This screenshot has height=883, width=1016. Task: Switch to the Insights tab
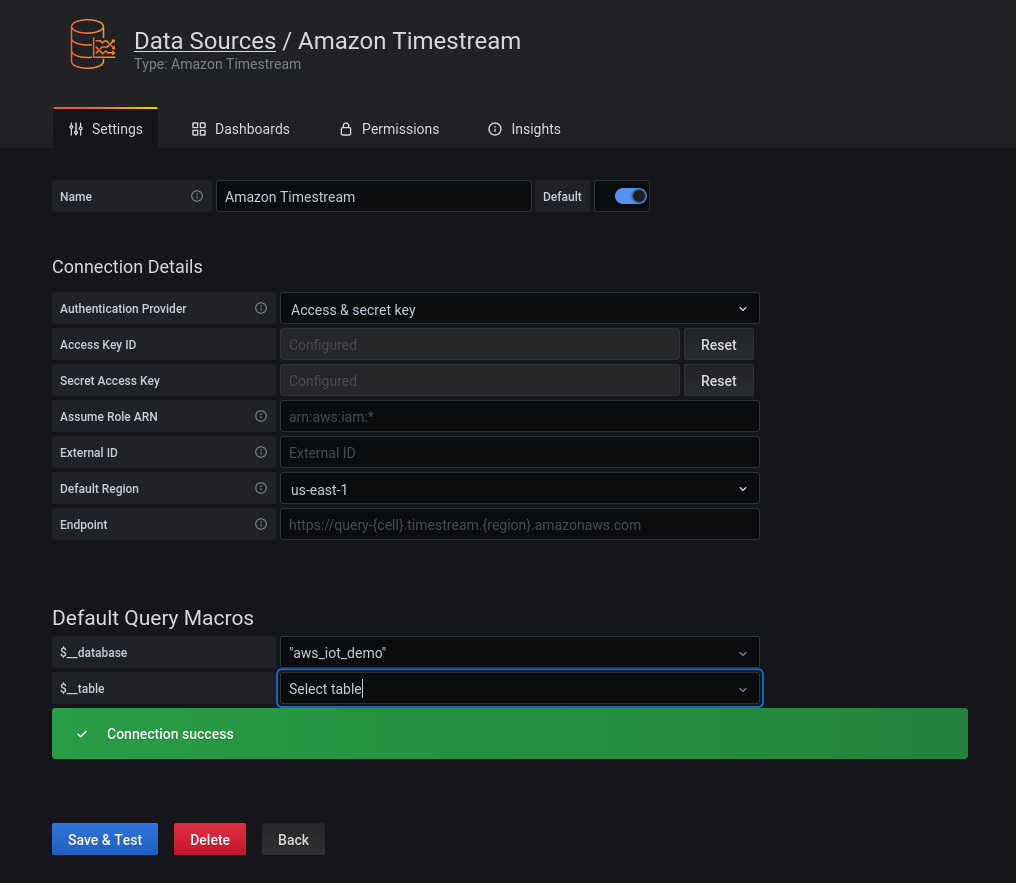524,129
